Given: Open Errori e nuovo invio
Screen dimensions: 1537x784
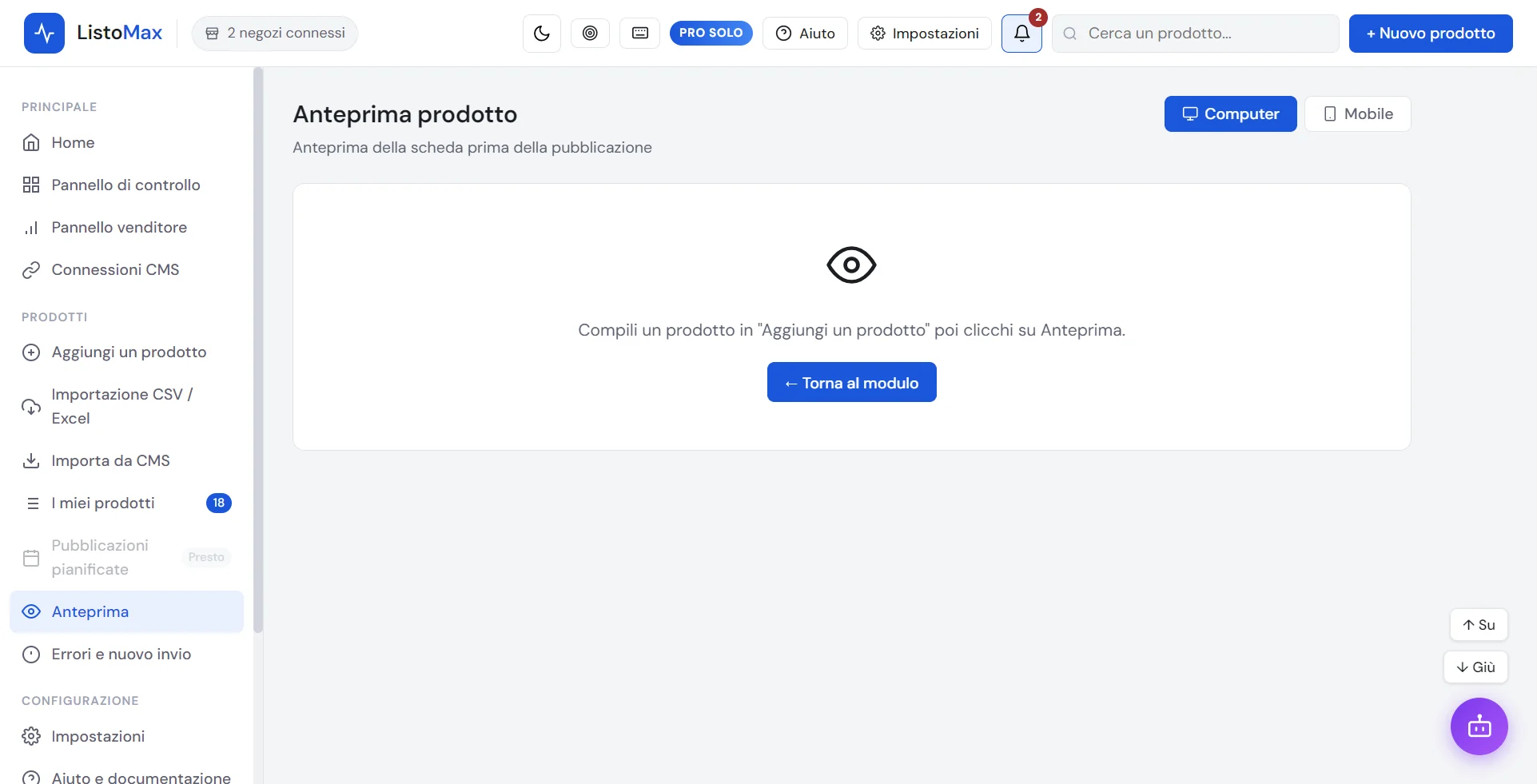Looking at the screenshot, I should [126, 654].
